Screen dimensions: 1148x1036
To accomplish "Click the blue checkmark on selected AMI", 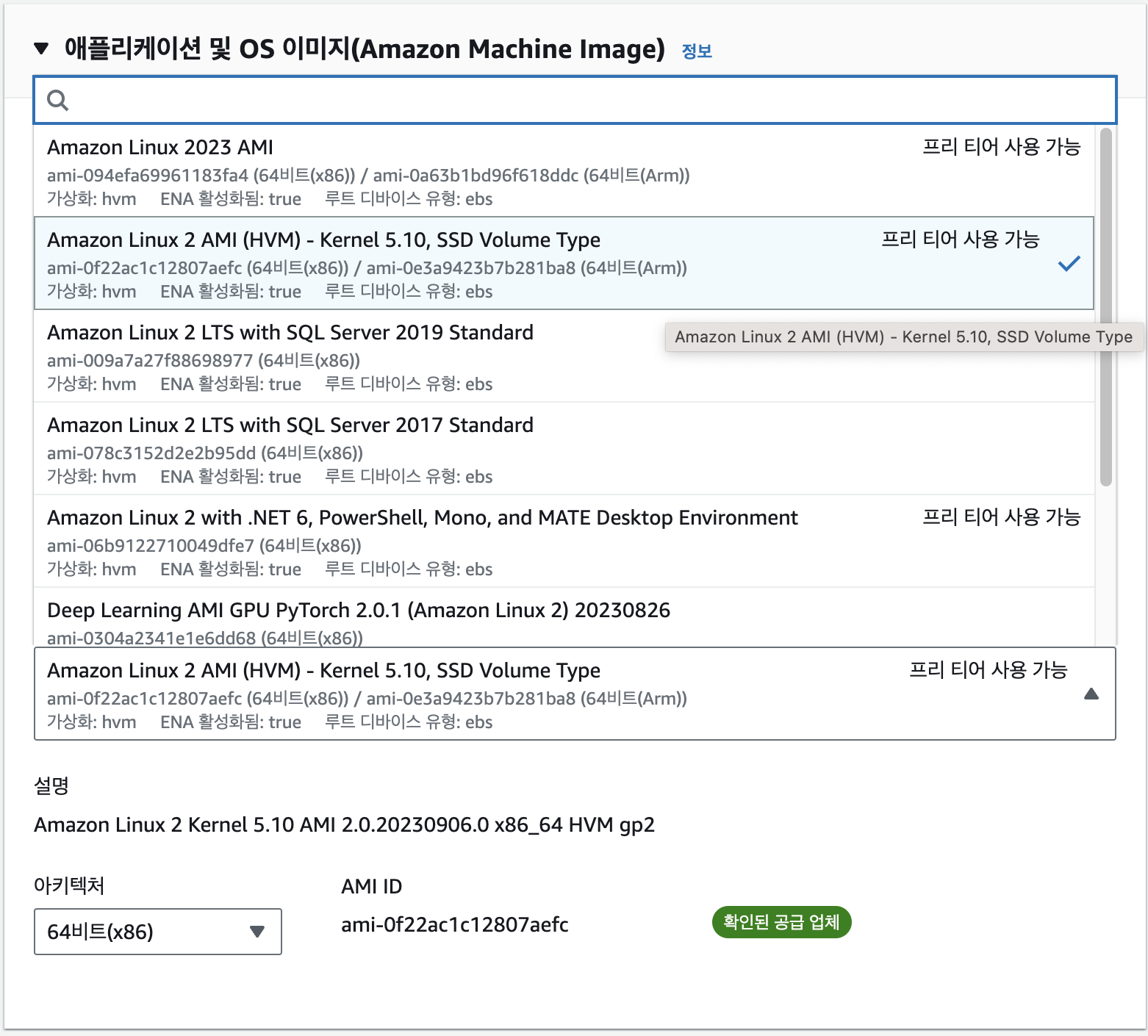I will [1069, 263].
